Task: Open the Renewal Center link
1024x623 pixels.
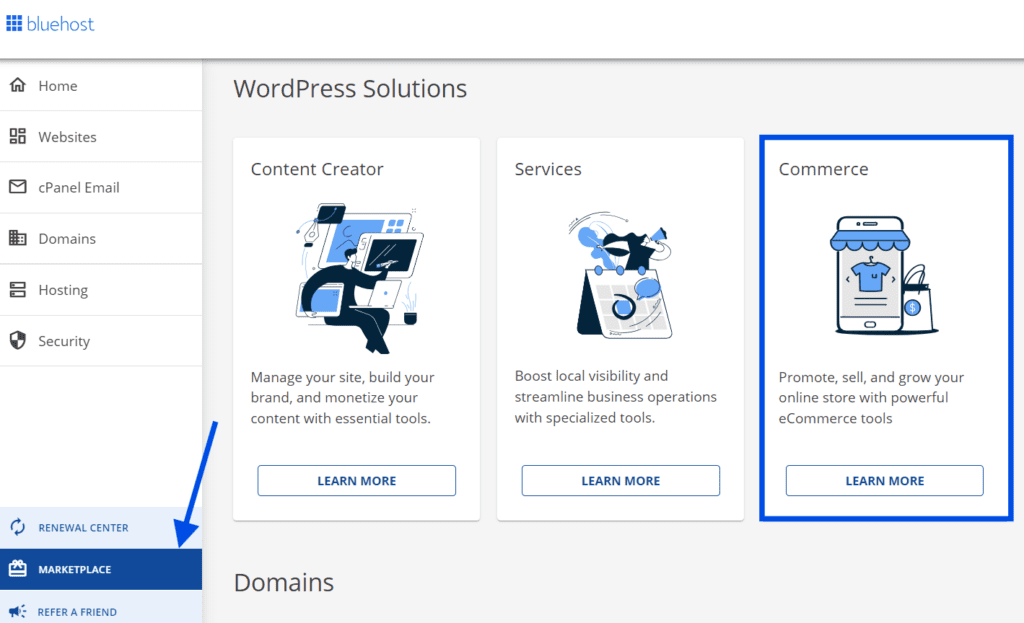Action: coord(101,528)
